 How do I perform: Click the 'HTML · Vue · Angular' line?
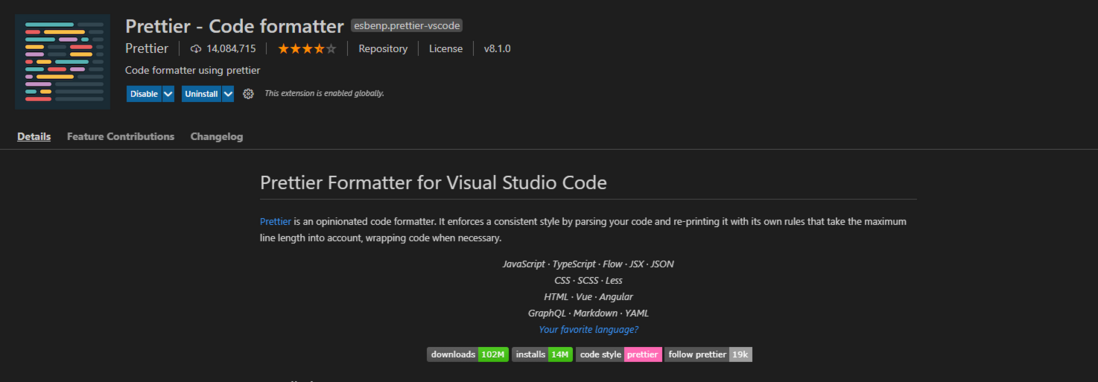click(x=588, y=297)
